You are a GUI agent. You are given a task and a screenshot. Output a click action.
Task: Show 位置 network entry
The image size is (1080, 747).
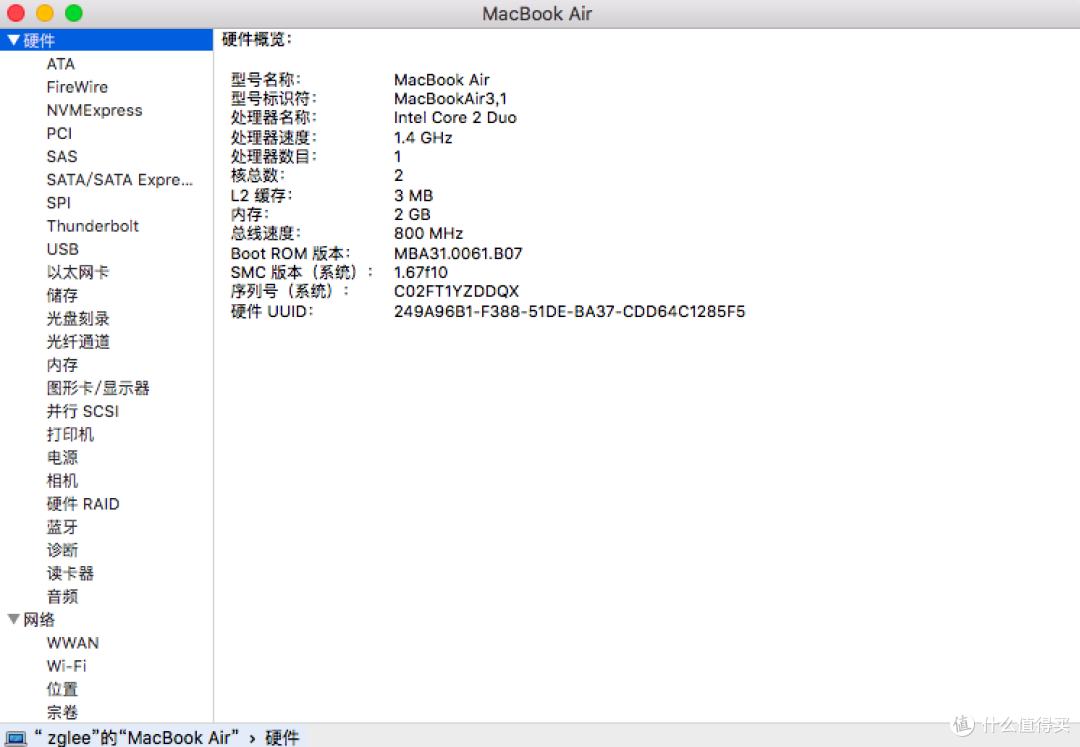62,689
